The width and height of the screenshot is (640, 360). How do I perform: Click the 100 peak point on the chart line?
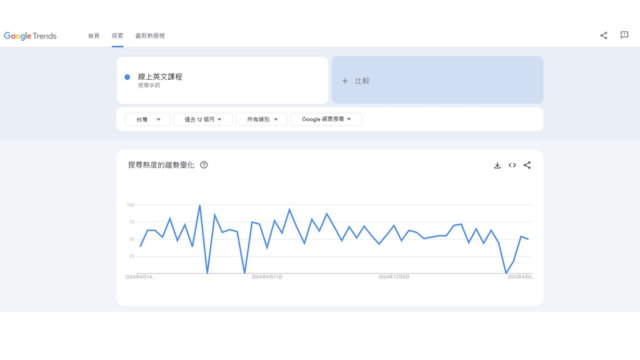[200, 205]
